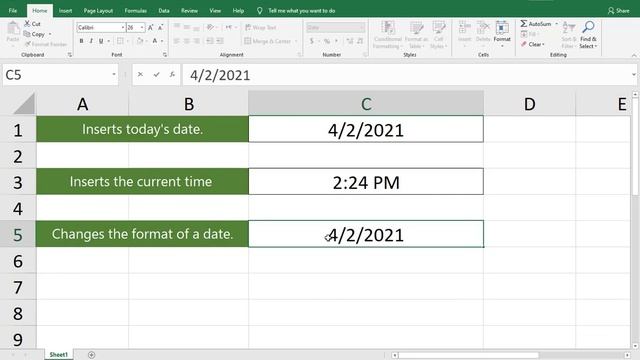Open the Font dialog launcher
The width and height of the screenshot is (640, 360).
(165, 55)
